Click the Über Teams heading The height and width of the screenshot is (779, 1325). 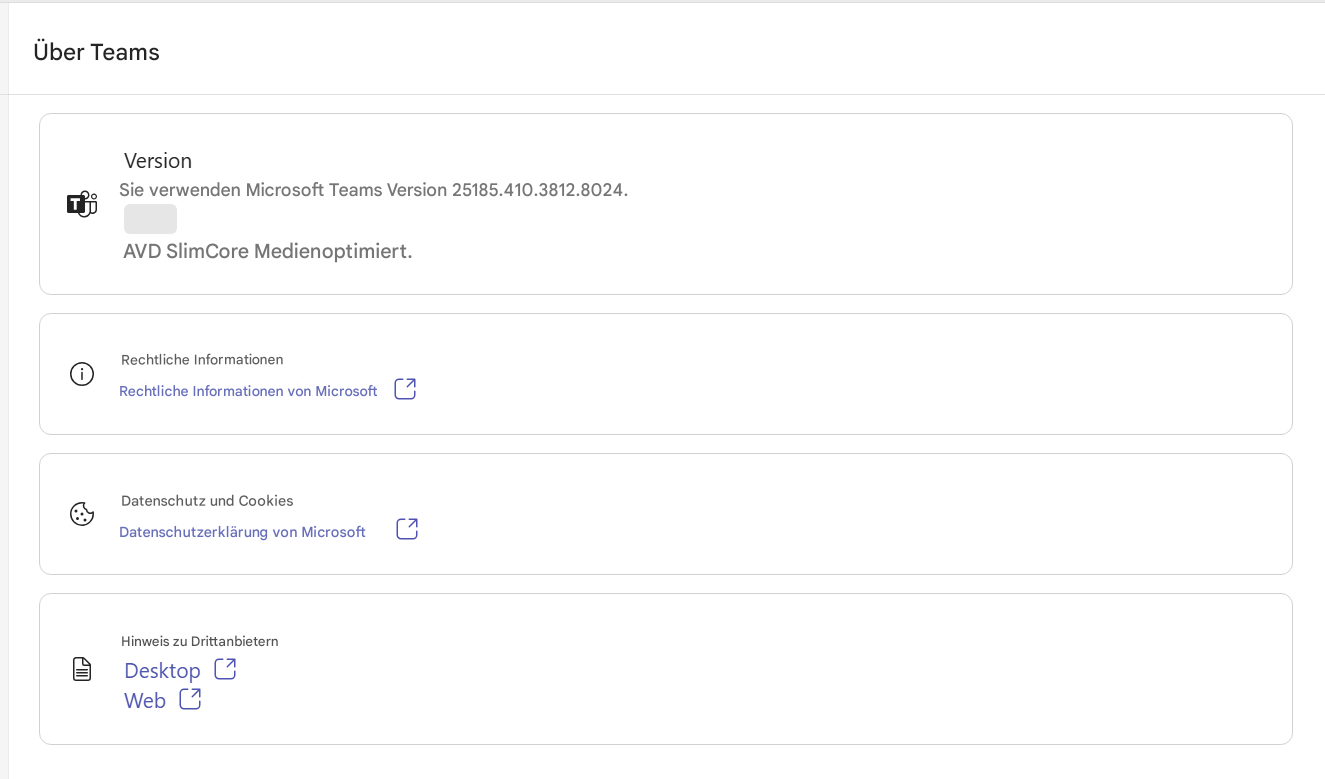pos(97,52)
